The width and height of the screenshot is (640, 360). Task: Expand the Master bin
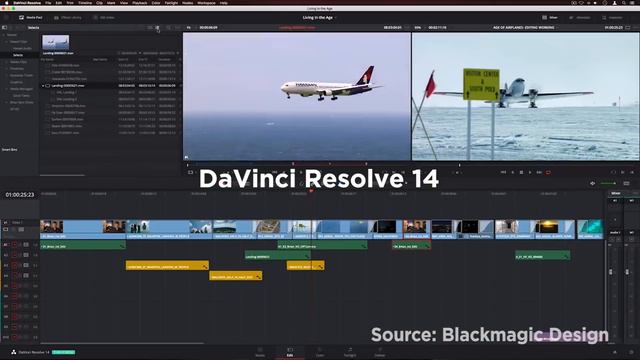pos(4,35)
